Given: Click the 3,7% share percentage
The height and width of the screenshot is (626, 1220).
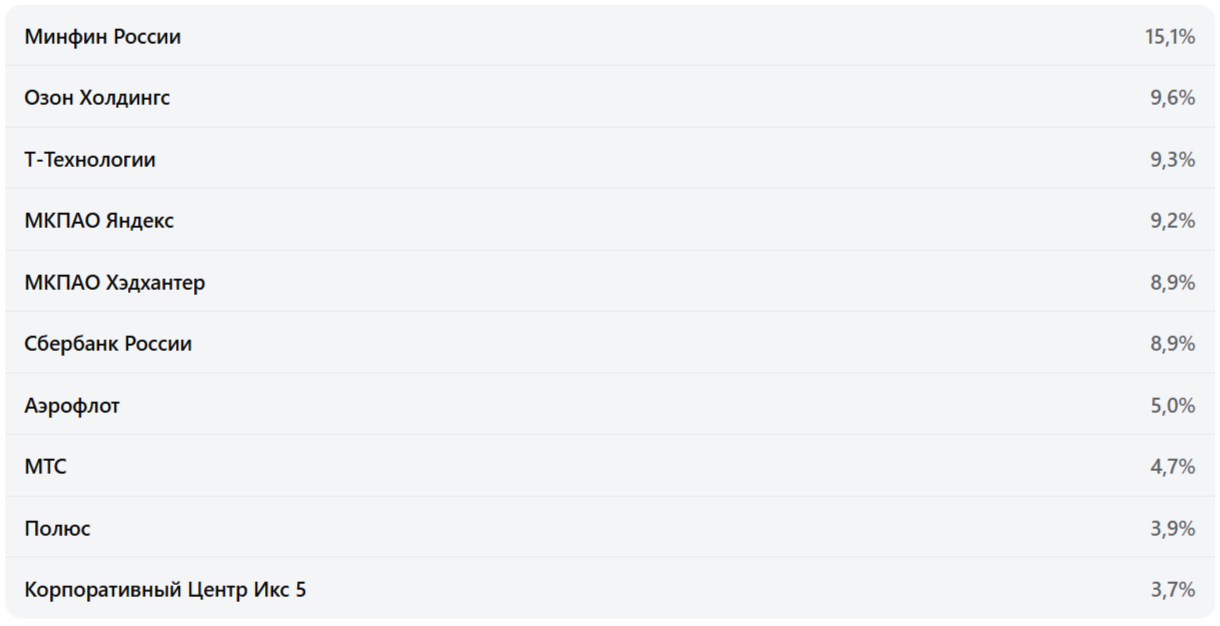Looking at the screenshot, I should coord(1172,590).
